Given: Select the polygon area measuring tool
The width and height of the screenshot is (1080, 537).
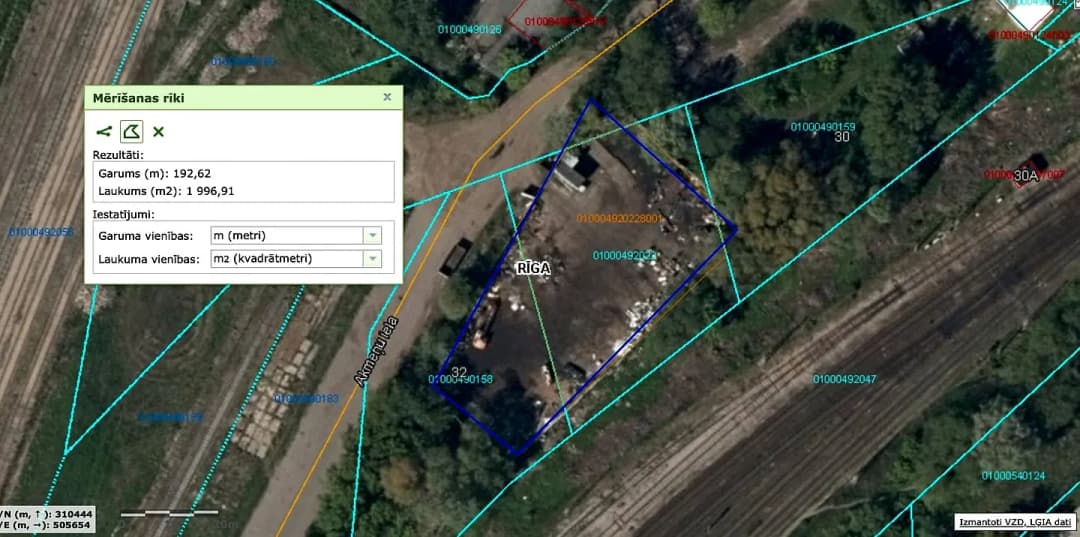Looking at the screenshot, I should (132, 131).
